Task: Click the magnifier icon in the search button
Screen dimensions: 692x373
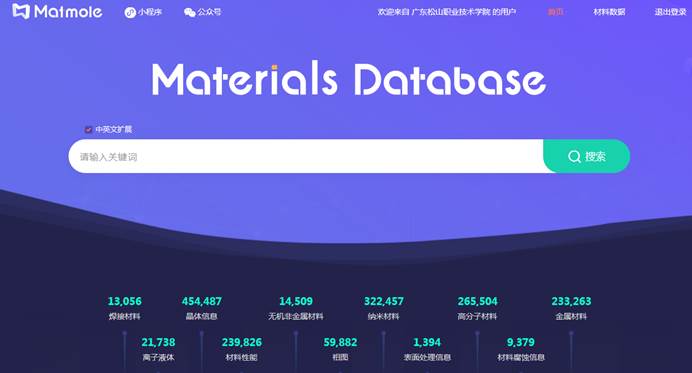Action: pyautogui.click(x=574, y=156)
